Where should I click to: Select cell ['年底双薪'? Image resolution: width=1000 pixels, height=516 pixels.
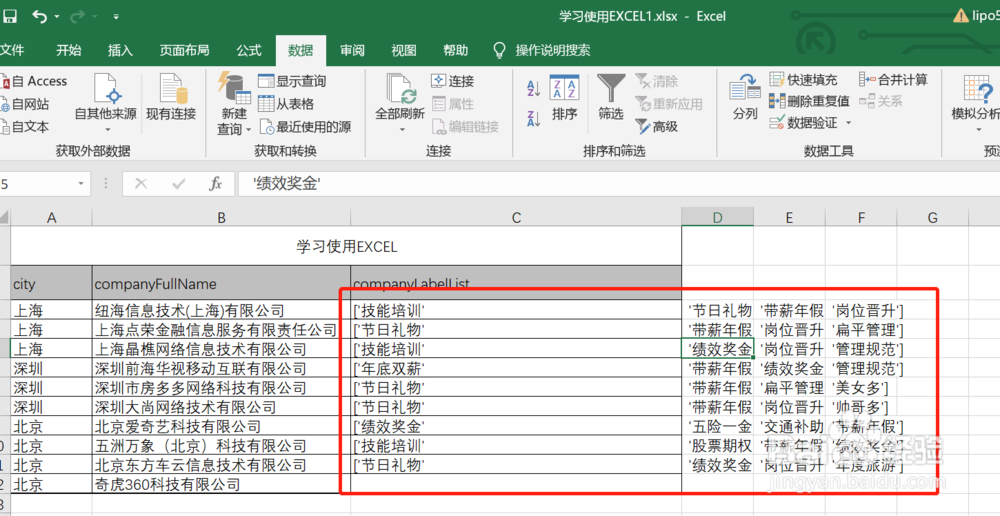point(516,368)
